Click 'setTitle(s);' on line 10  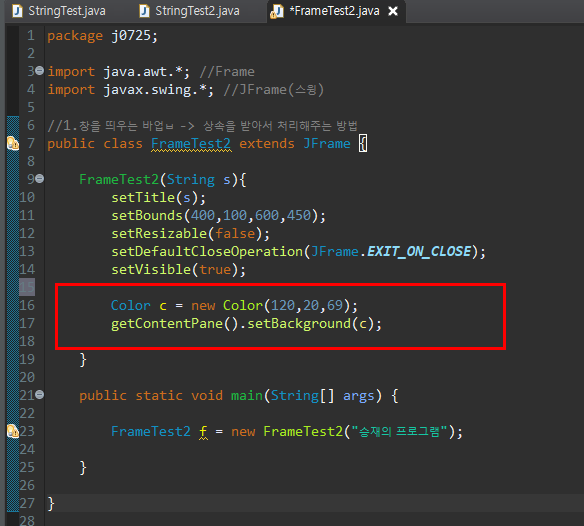[x=158, y=198]
